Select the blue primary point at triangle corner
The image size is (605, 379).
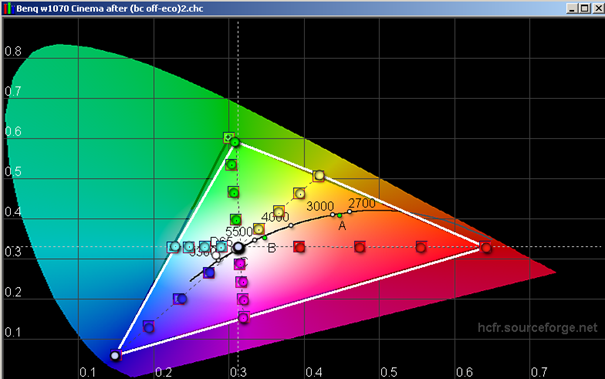[x=115, y=355]
